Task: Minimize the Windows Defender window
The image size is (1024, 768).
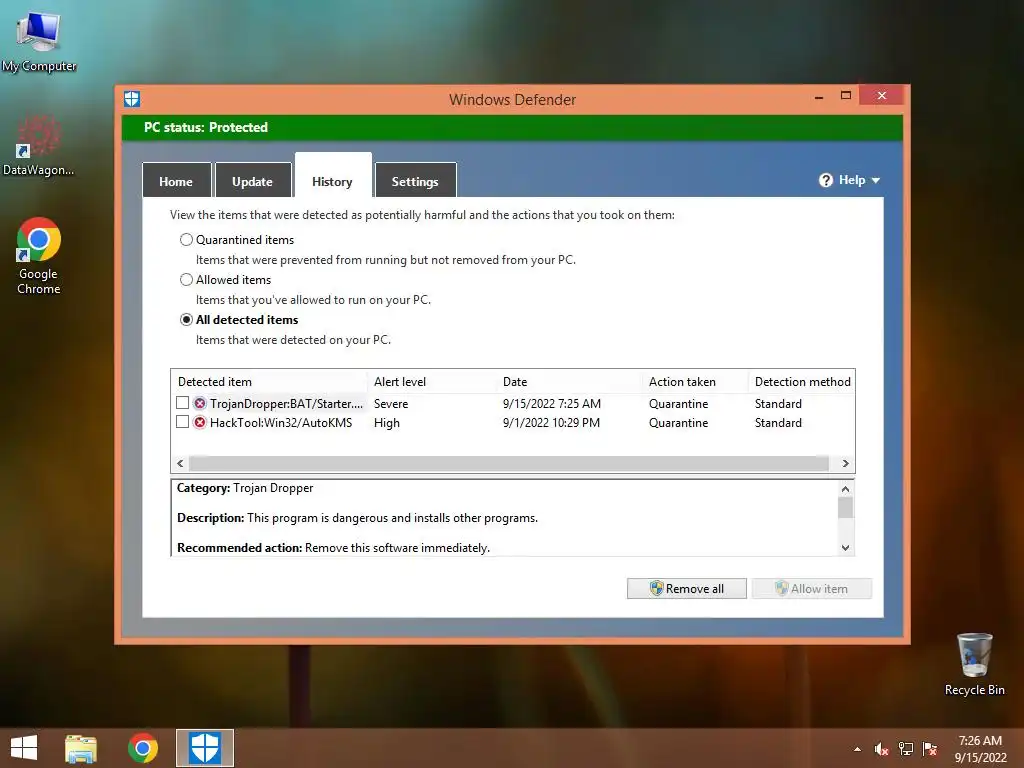Action: point(819,97)
